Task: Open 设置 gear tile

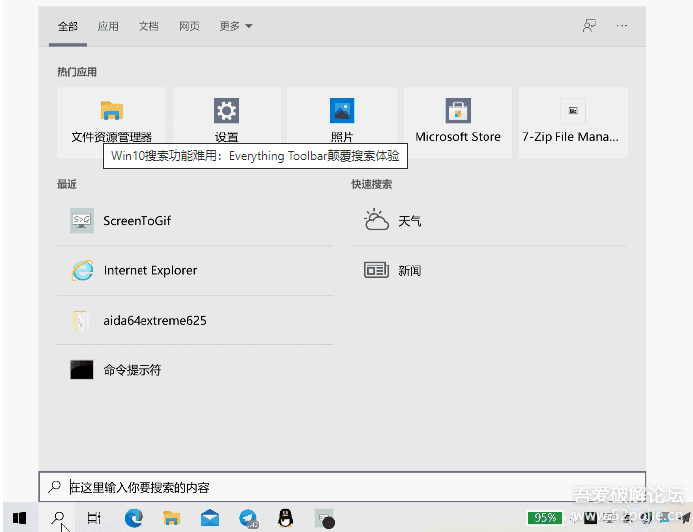Action: click(226, 120)
